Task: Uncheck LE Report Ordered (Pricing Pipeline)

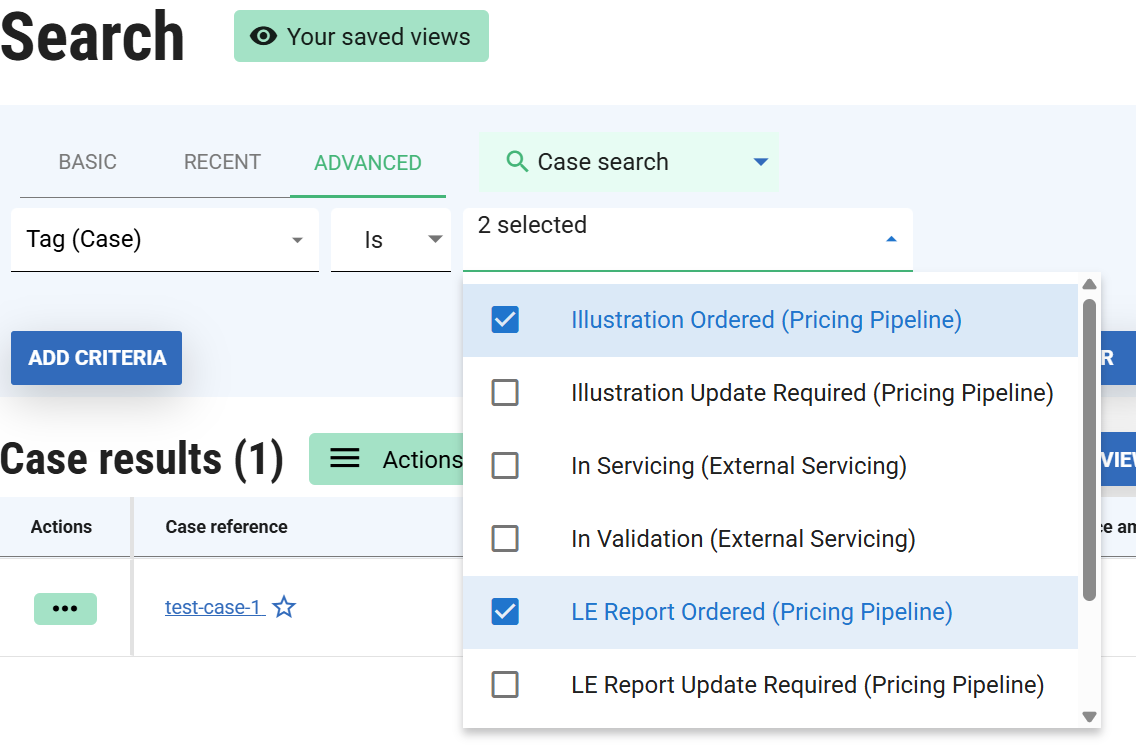Action: click(505, 612)
